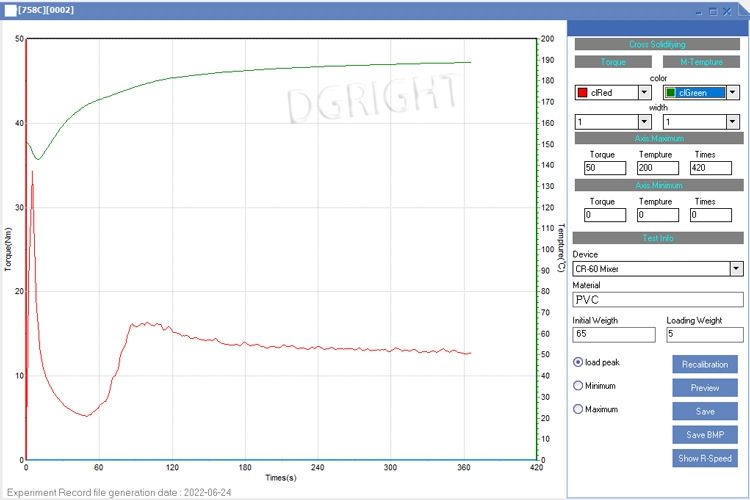Screen dimensions: 750x500
Task: Click the Times(s) axis label
Action: [x=281, y=478]
